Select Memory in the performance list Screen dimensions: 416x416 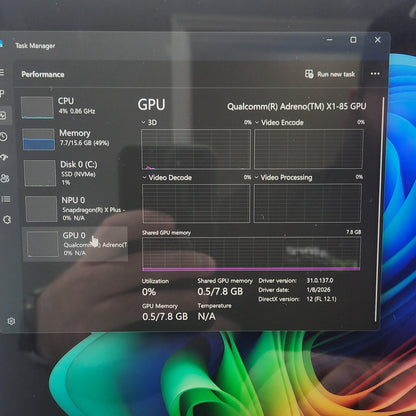tap(74, 139)
